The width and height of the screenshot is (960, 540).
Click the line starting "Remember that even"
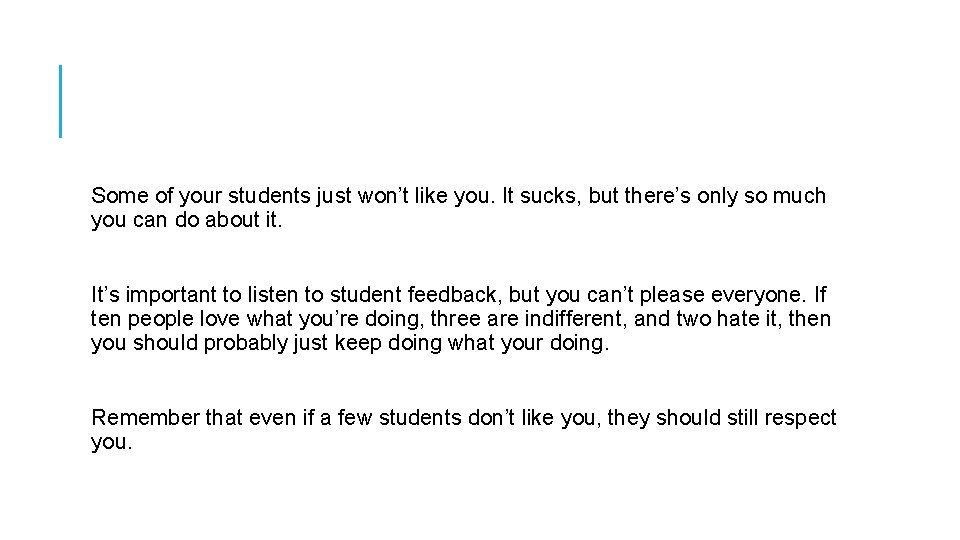(x=463, y=418)
